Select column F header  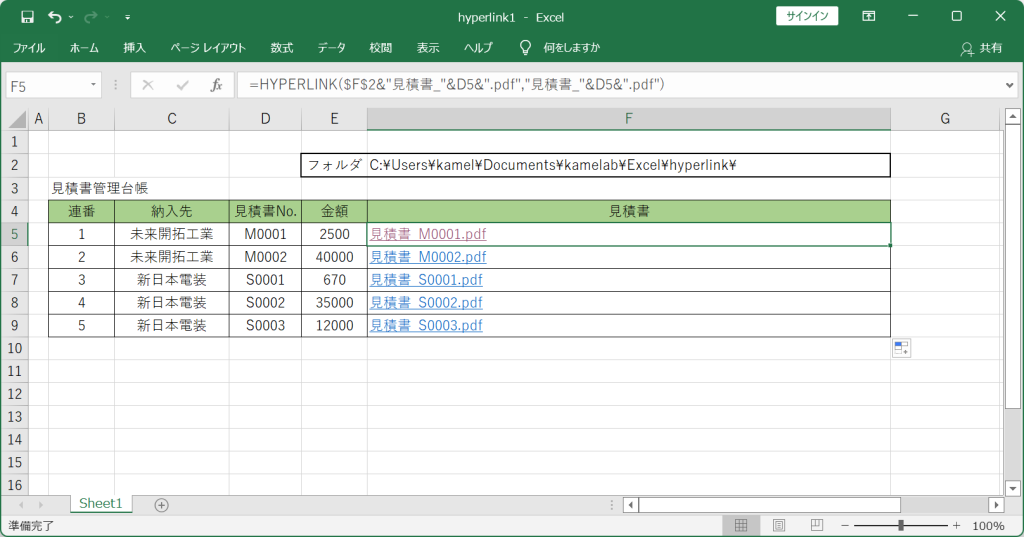click(628, 119)
